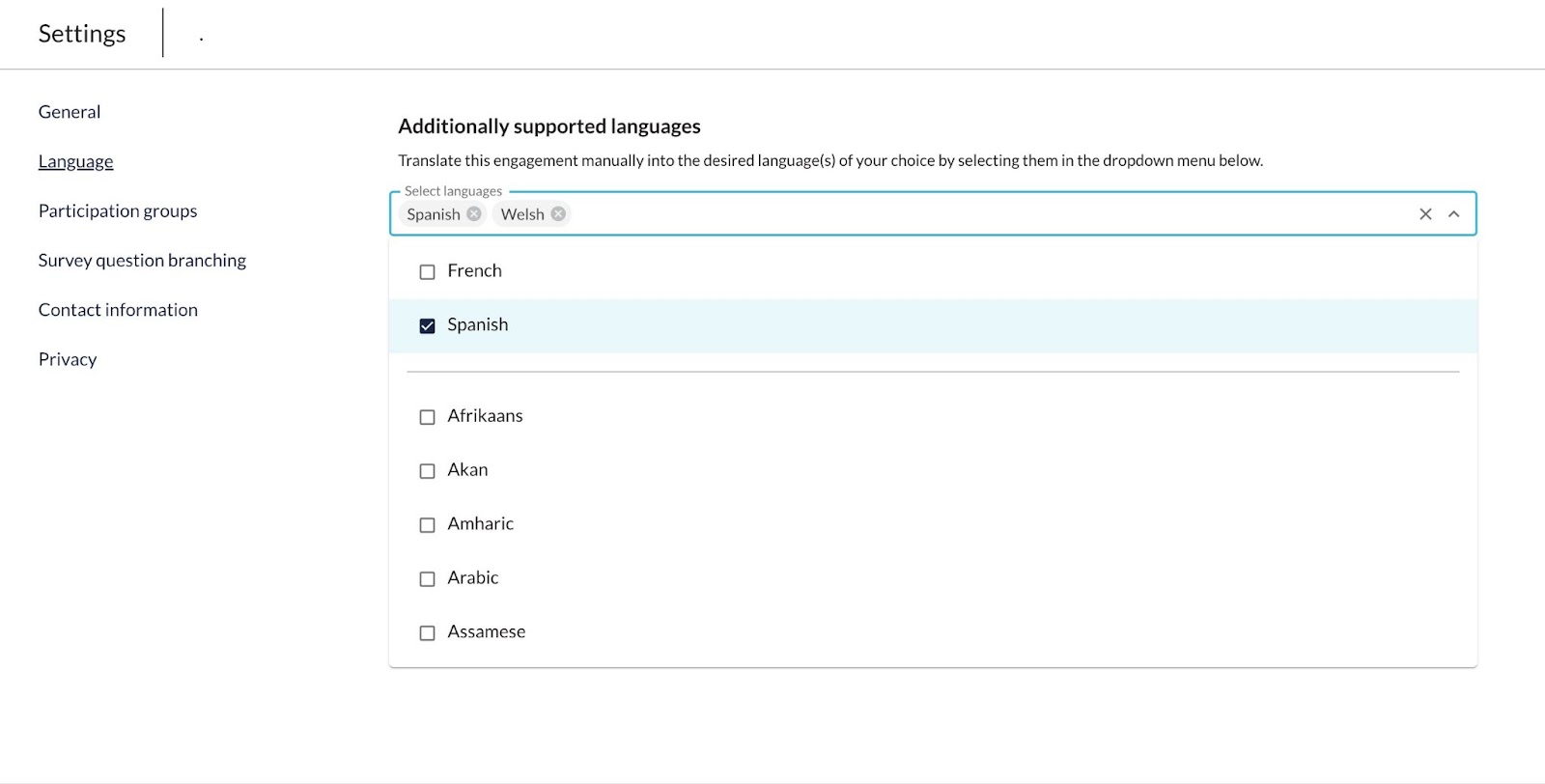Tick the Assamese checkbox
The width and height of the screenshot is (1545, 784).
(x=427, y=633)
